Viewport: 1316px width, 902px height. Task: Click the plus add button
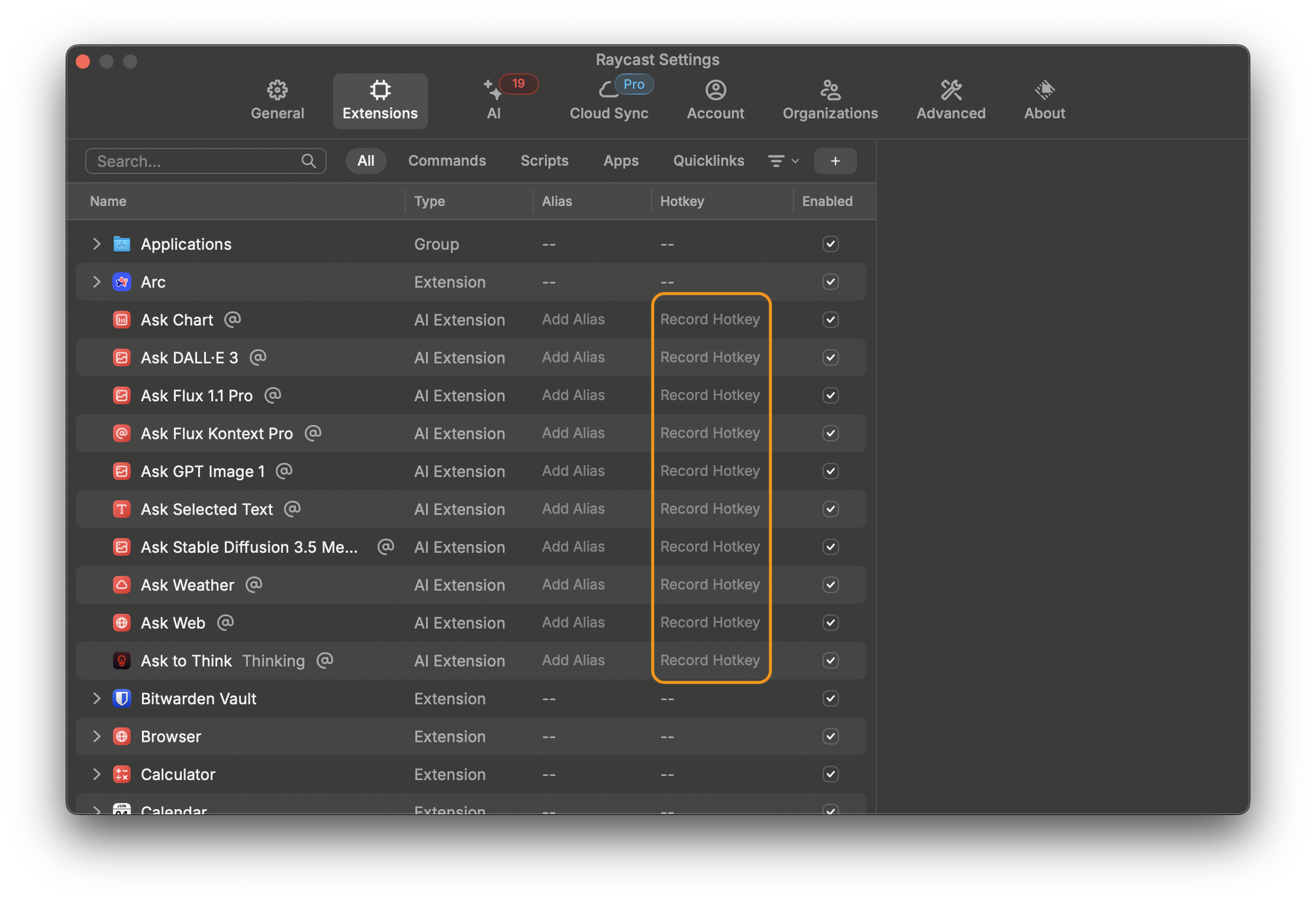[835, 161]
